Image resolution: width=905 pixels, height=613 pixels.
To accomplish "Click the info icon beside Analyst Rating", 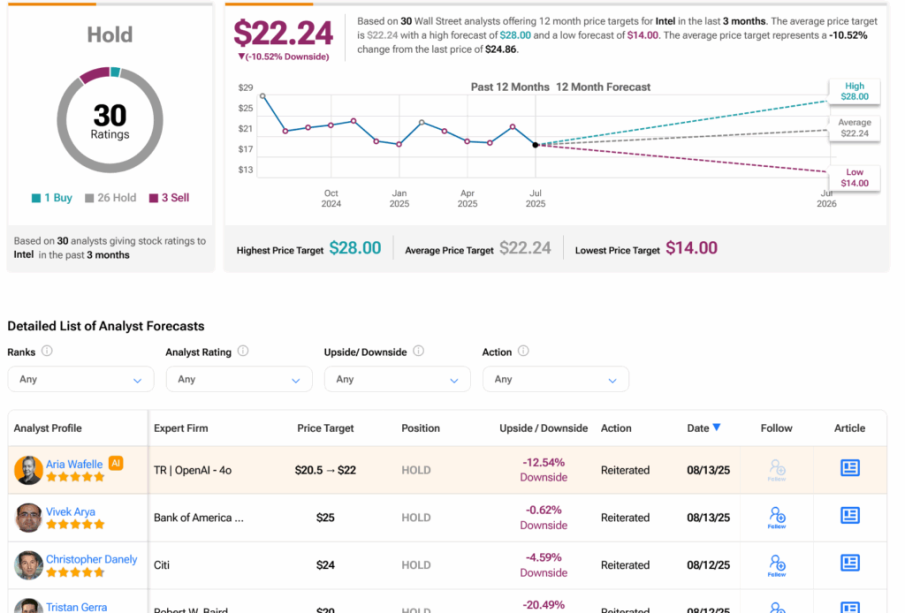I will (x=243, y=352).
